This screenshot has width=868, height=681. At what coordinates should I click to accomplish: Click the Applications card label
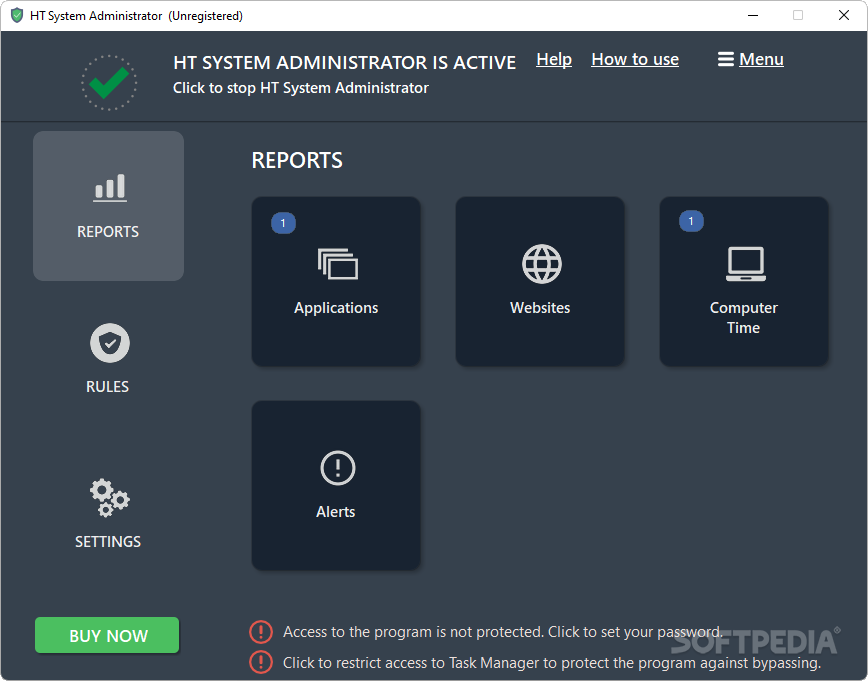[336, 308]
